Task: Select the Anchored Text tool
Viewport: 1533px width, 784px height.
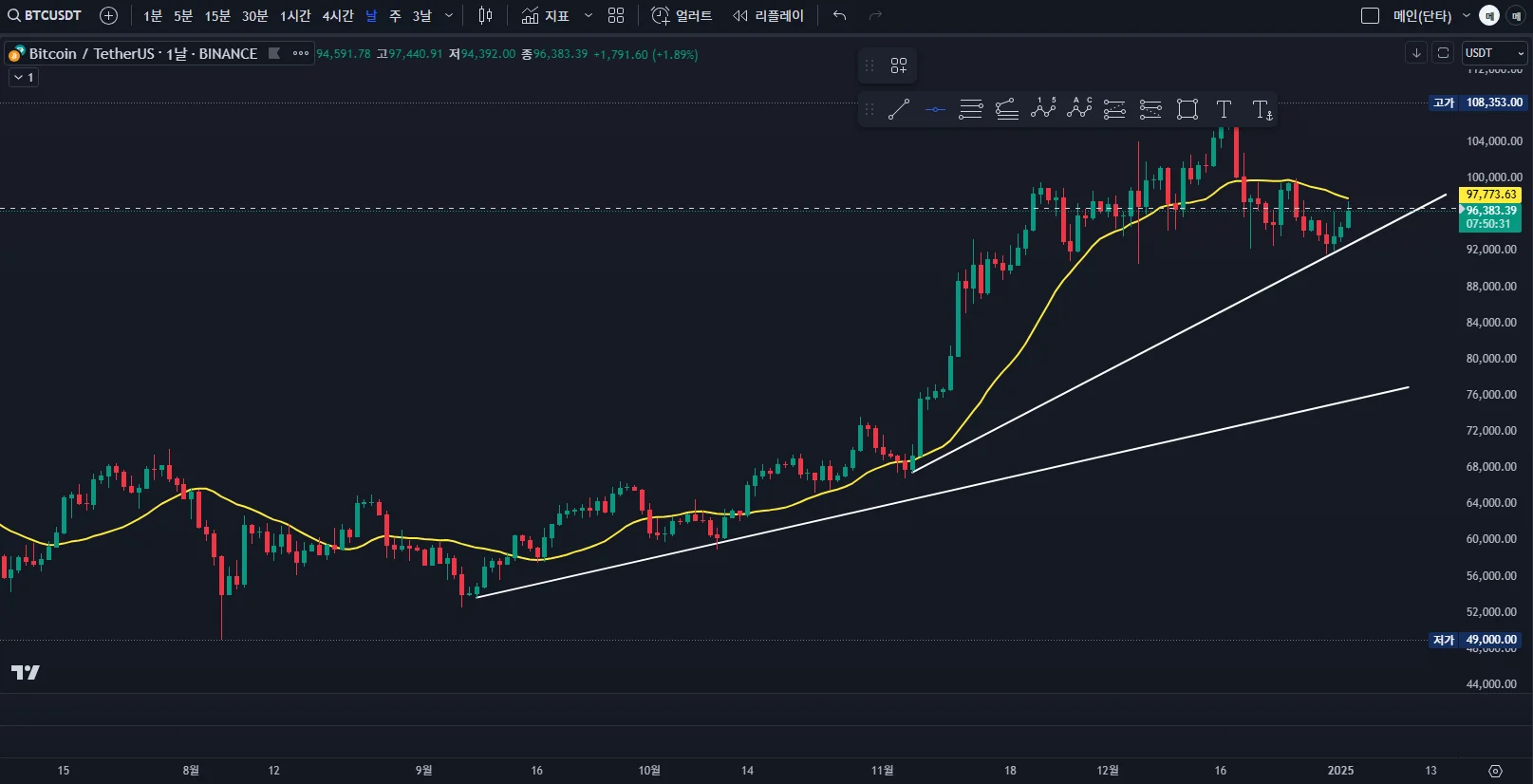Action: coord(1261,109)
